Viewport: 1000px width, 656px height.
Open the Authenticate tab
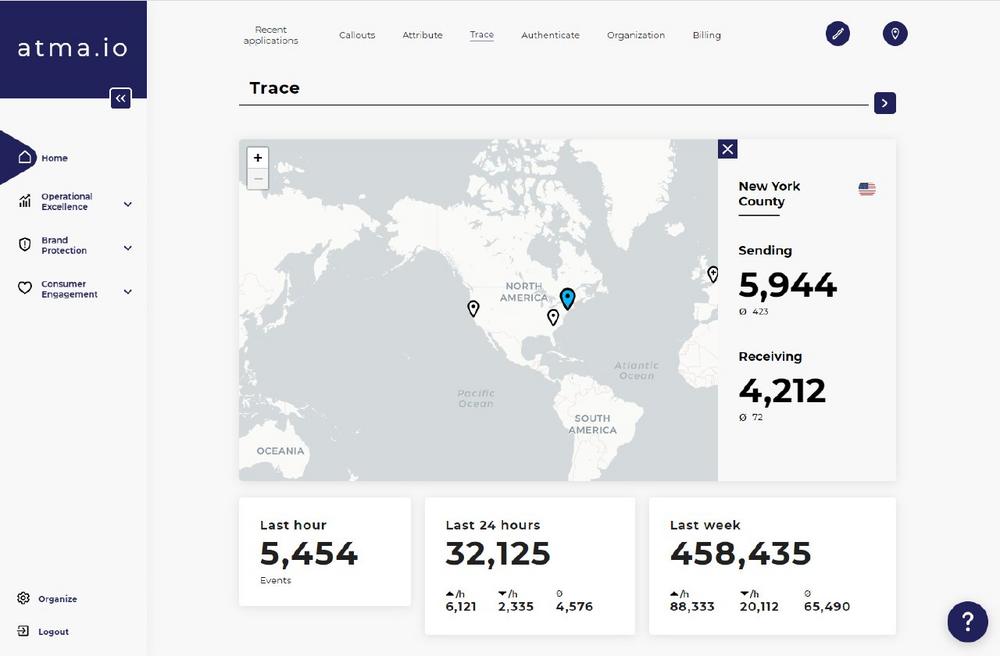point(550,35)
